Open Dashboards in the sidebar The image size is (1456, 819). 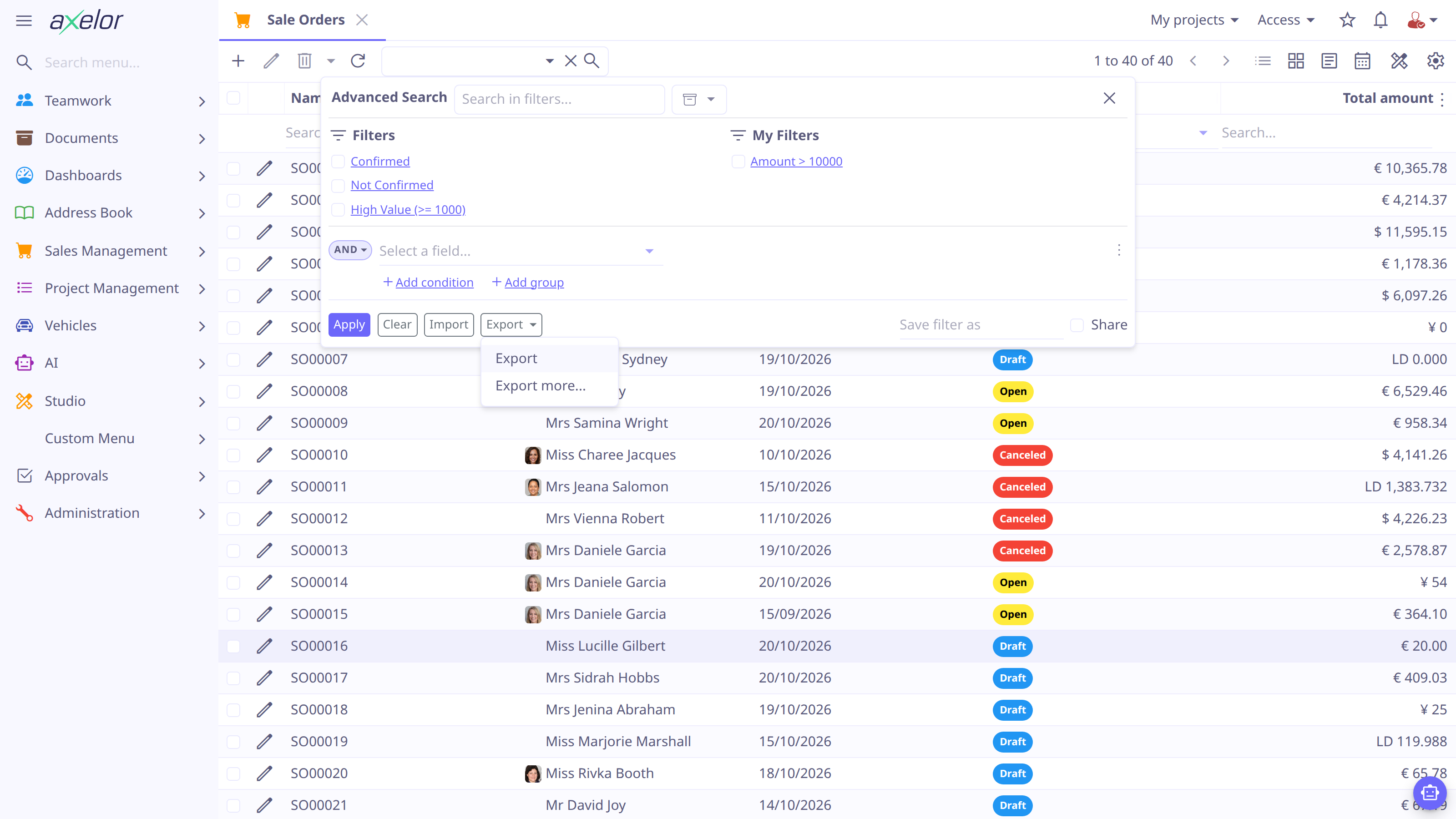(109, 175)
